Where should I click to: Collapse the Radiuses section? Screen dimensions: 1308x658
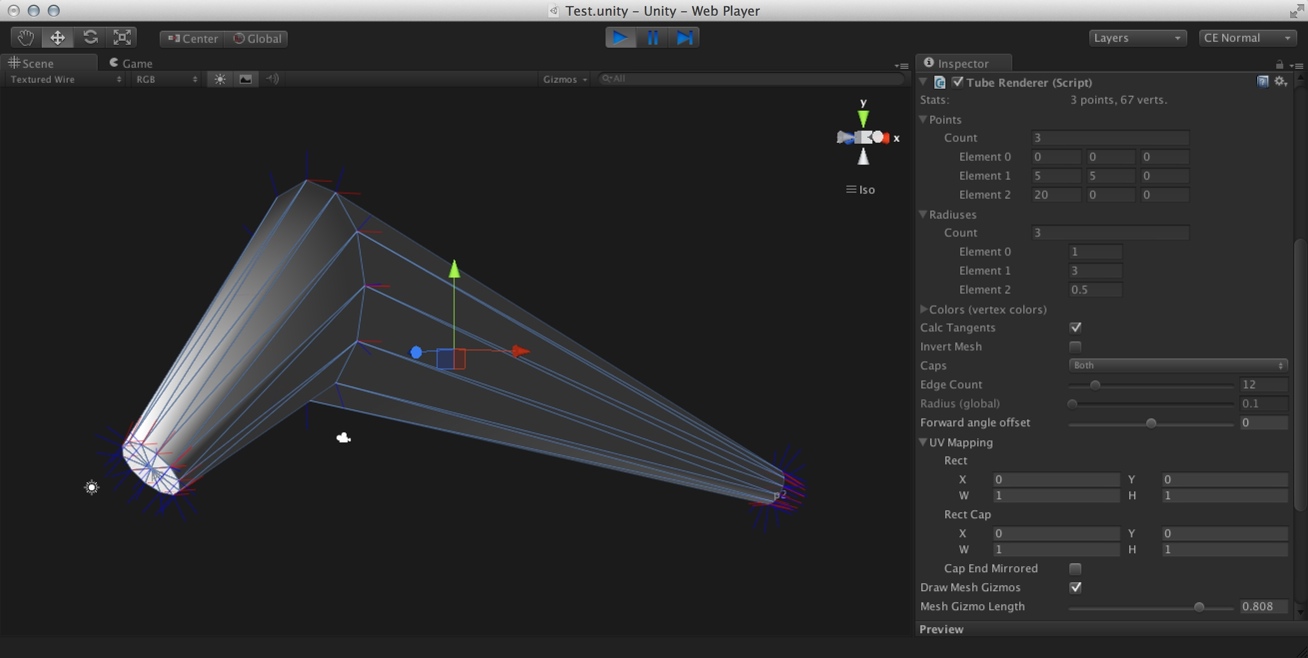click(x=923, y=214)
